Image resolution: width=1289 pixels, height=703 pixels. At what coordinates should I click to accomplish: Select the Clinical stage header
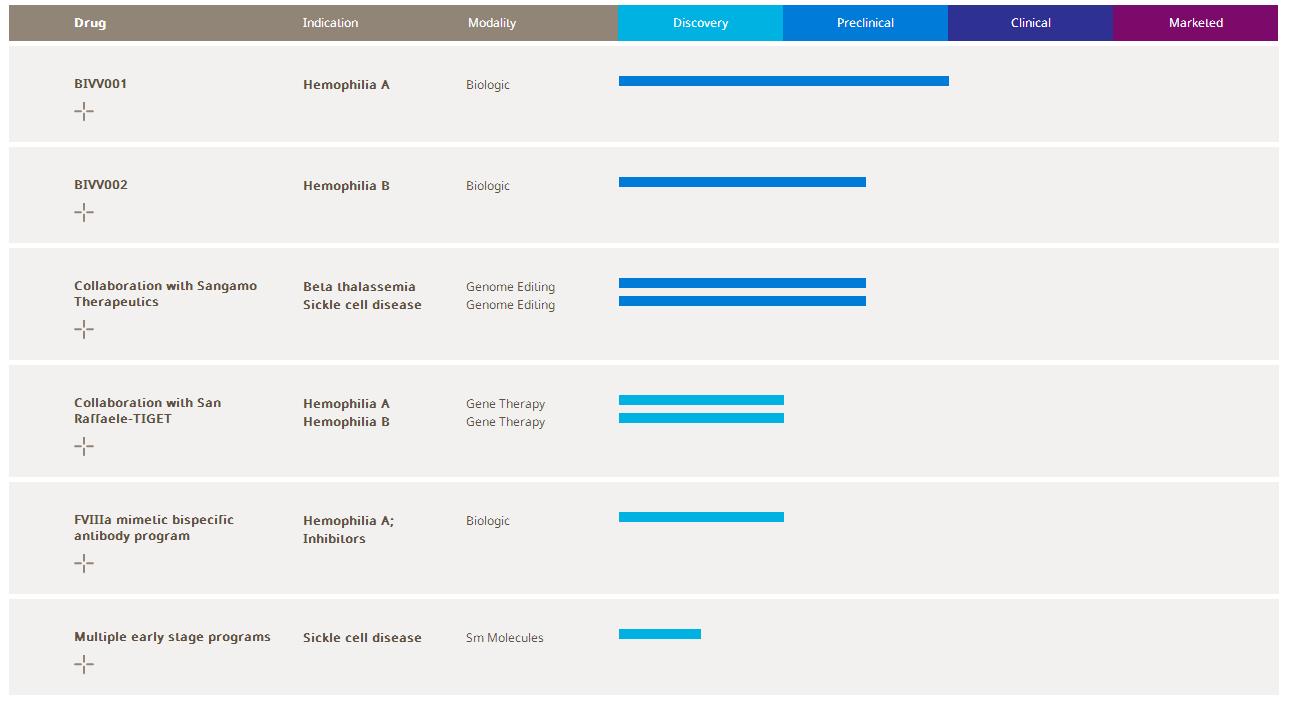pos(1030,23)
